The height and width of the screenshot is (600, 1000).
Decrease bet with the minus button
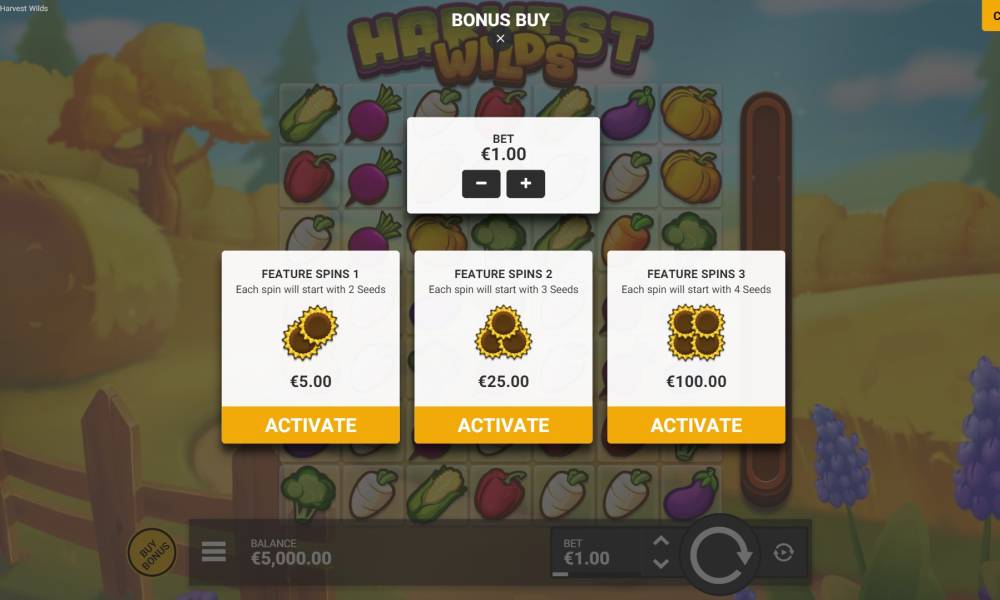pyautogui.click(x=481, y=184)
